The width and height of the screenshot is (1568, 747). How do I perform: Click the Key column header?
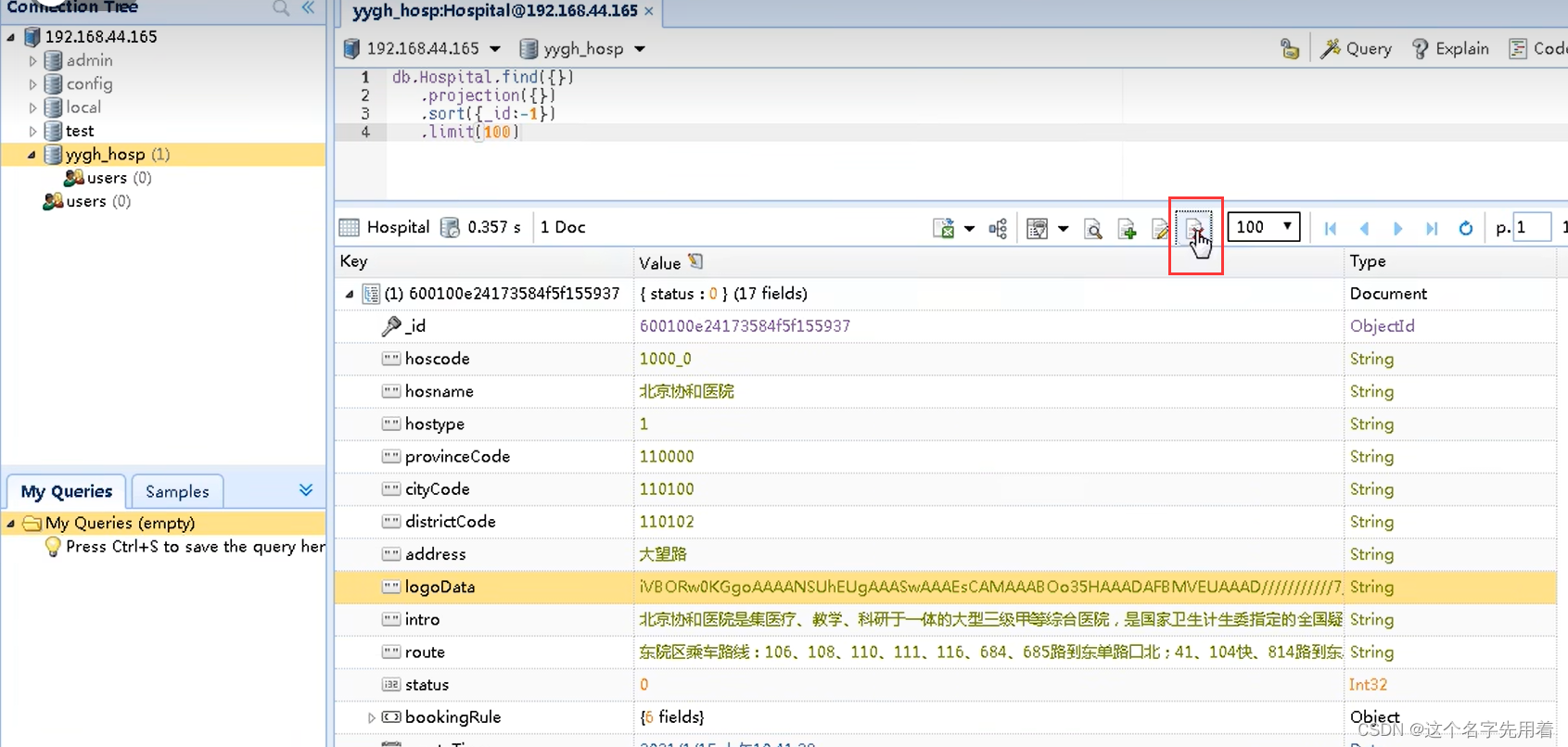[x=484, y=261]
